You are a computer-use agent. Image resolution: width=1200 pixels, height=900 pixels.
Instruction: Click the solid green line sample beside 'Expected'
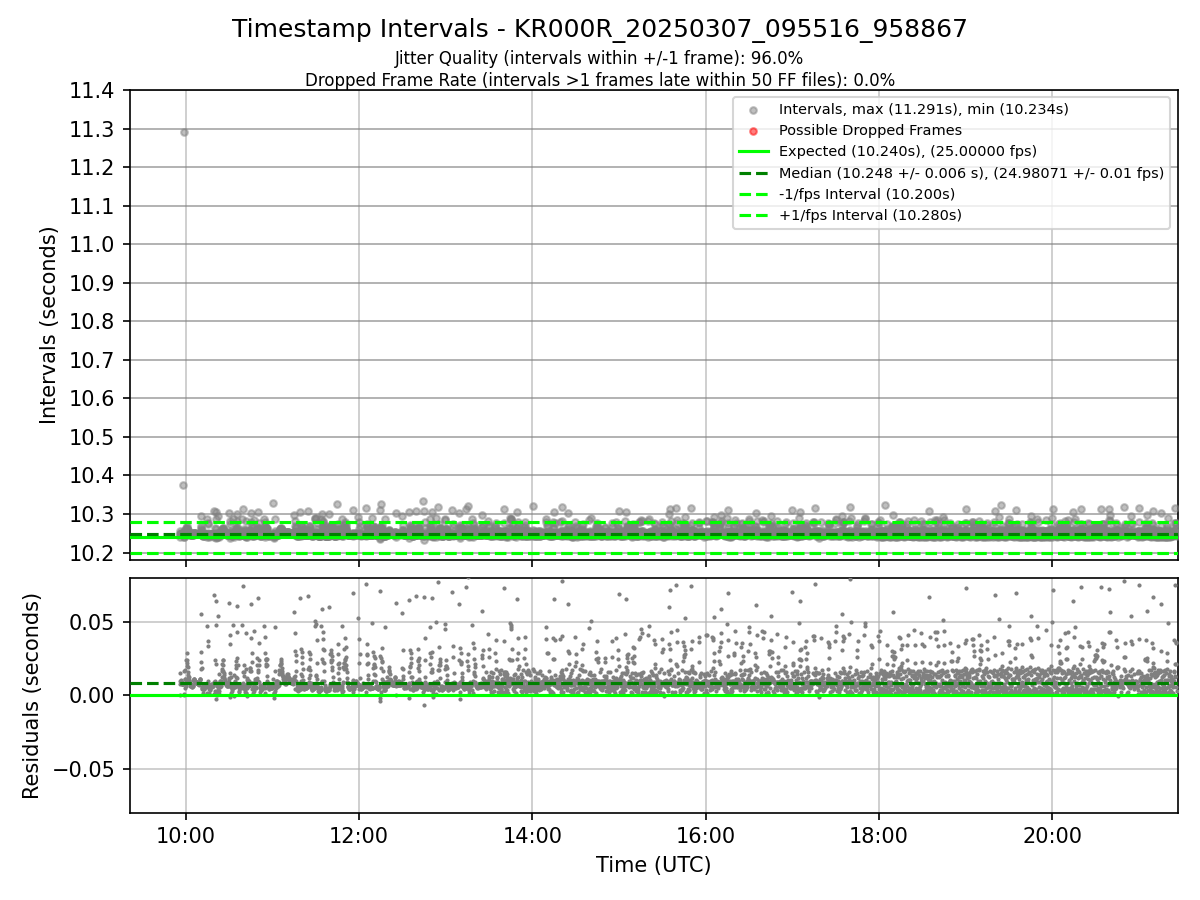754,152
